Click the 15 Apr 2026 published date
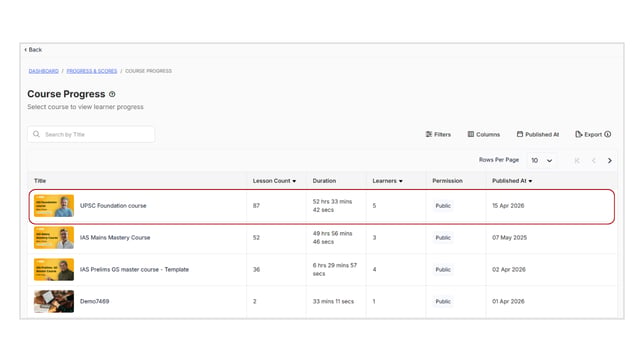This screenshot has height=362, width=644. pyautogui.click(x=508, y=205)
